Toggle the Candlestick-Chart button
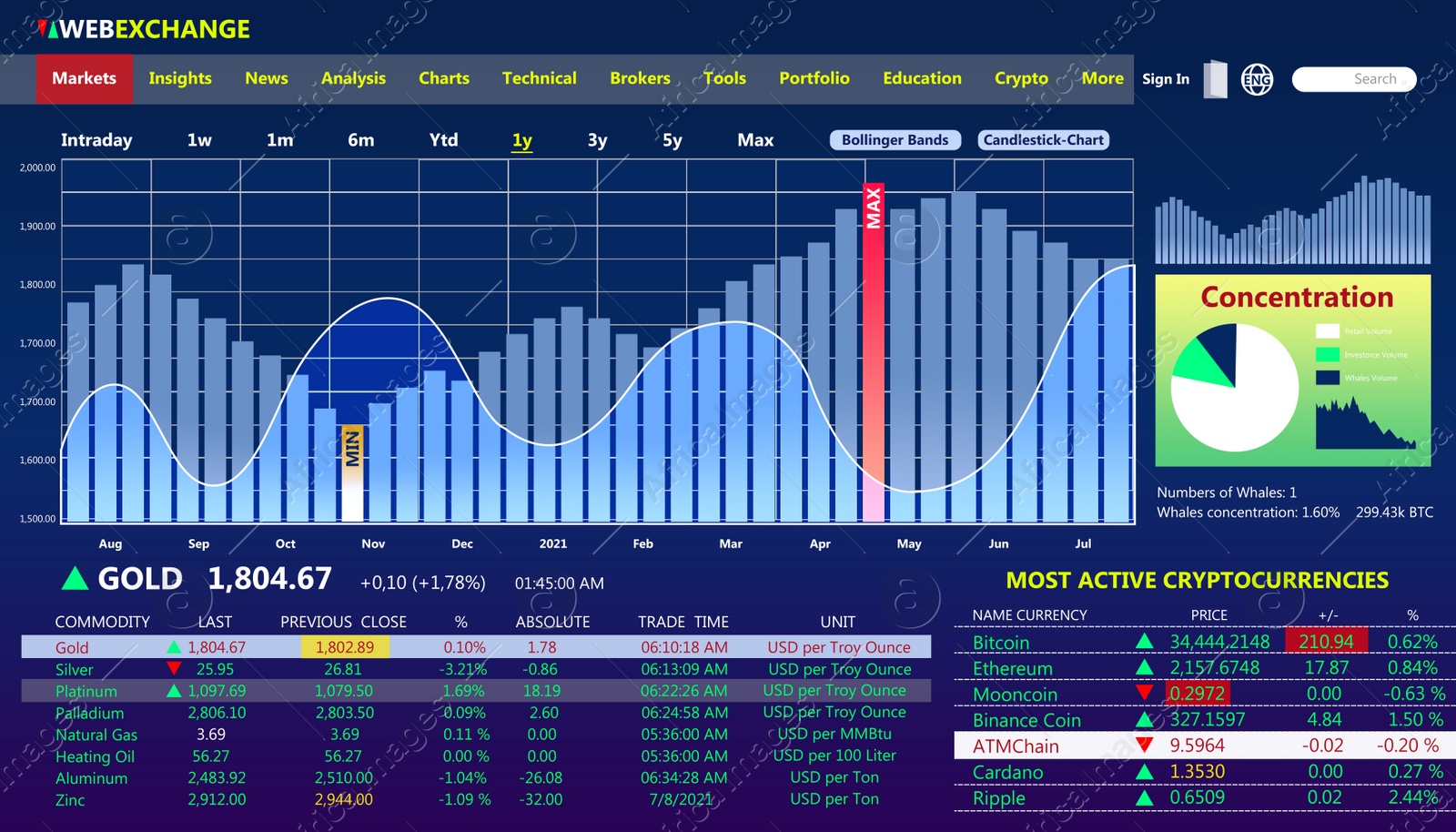The height and width of the screenshot is (832, 1456). pyautogui.click(x=1044, y=140)
